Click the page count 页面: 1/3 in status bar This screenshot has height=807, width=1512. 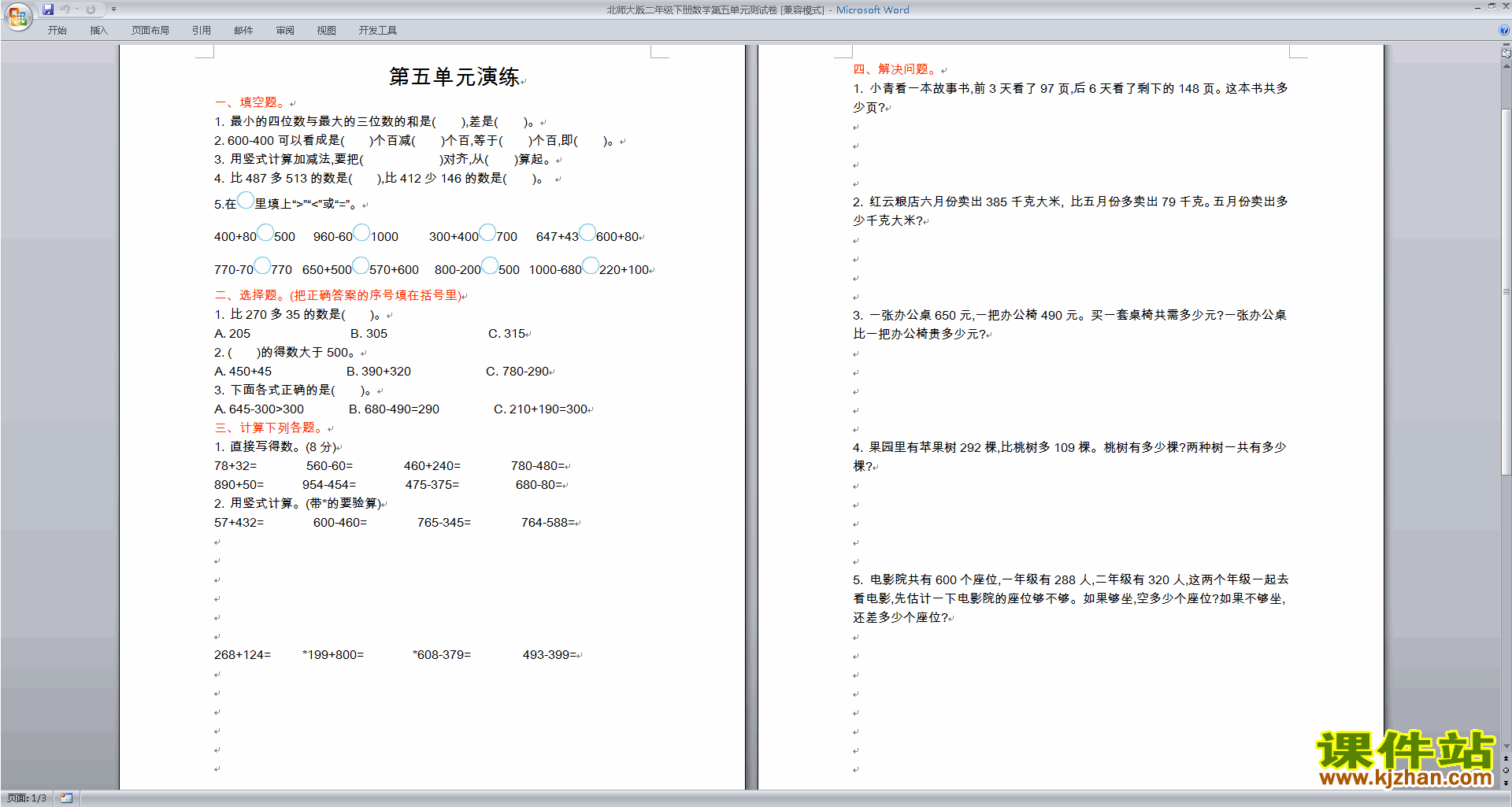pyautogui.click(x=27, y=798)
